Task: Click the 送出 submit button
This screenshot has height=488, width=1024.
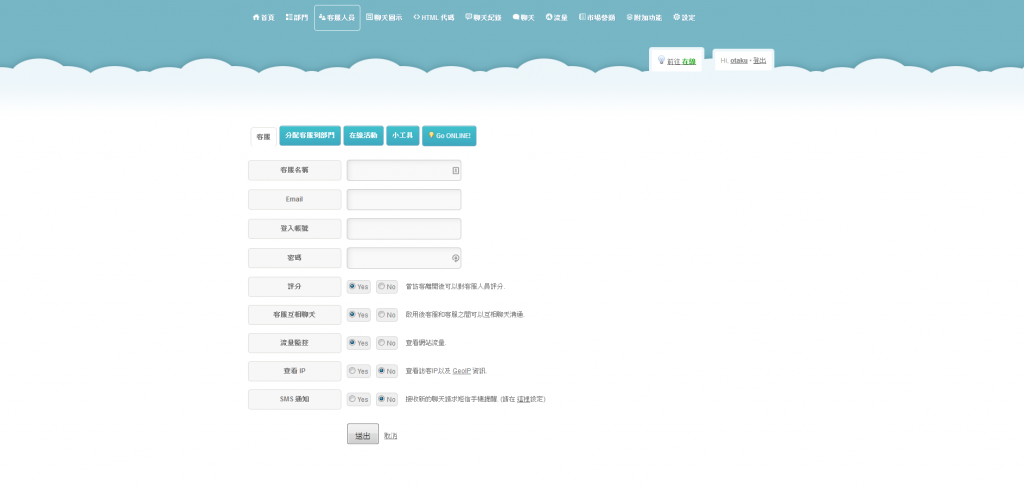Action: [x=362, y=434]
